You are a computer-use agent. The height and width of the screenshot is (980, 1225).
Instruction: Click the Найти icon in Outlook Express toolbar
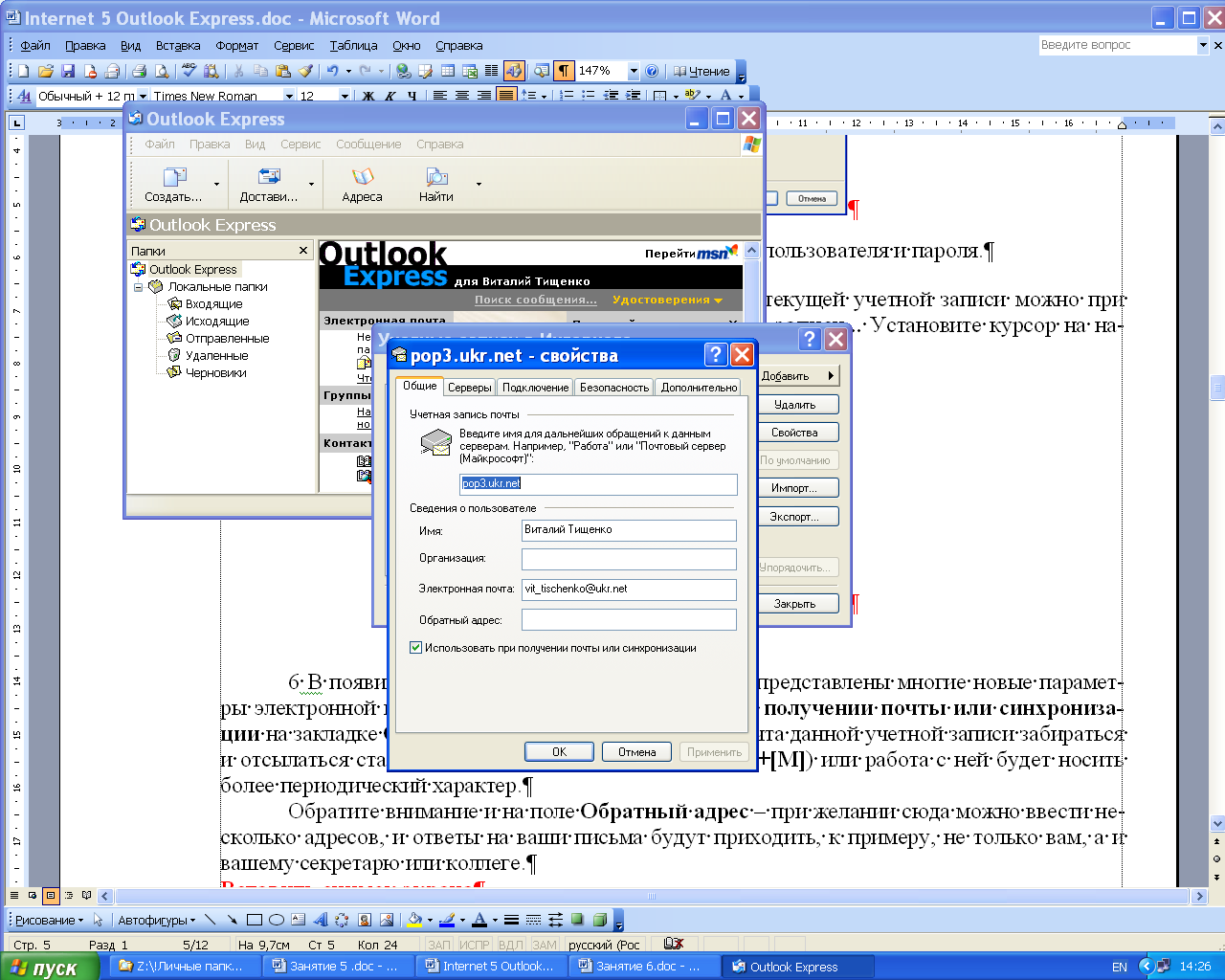tap(436, 185)
